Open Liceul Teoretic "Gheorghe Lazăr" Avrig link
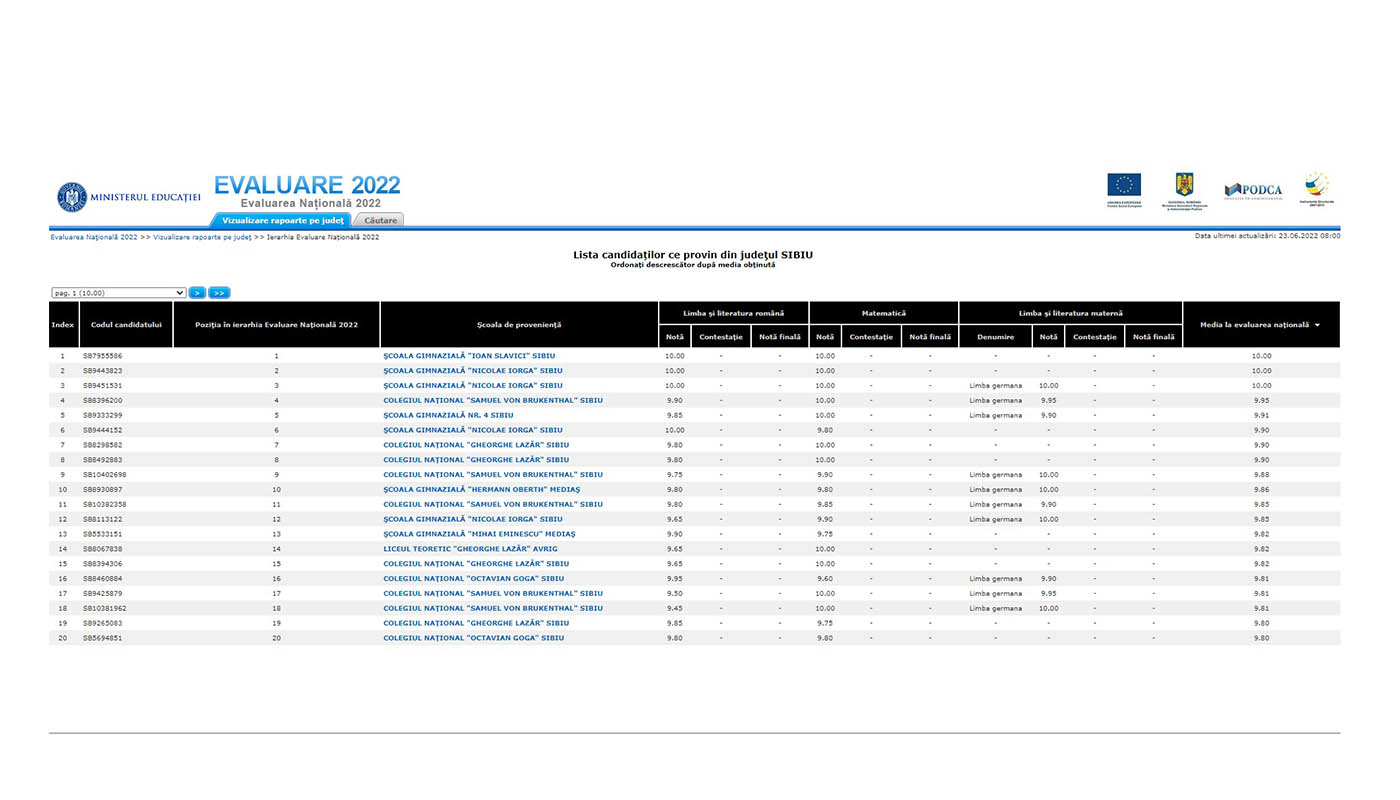The image size is (1400, 800). pyautogui.click(x=468, y=549)
